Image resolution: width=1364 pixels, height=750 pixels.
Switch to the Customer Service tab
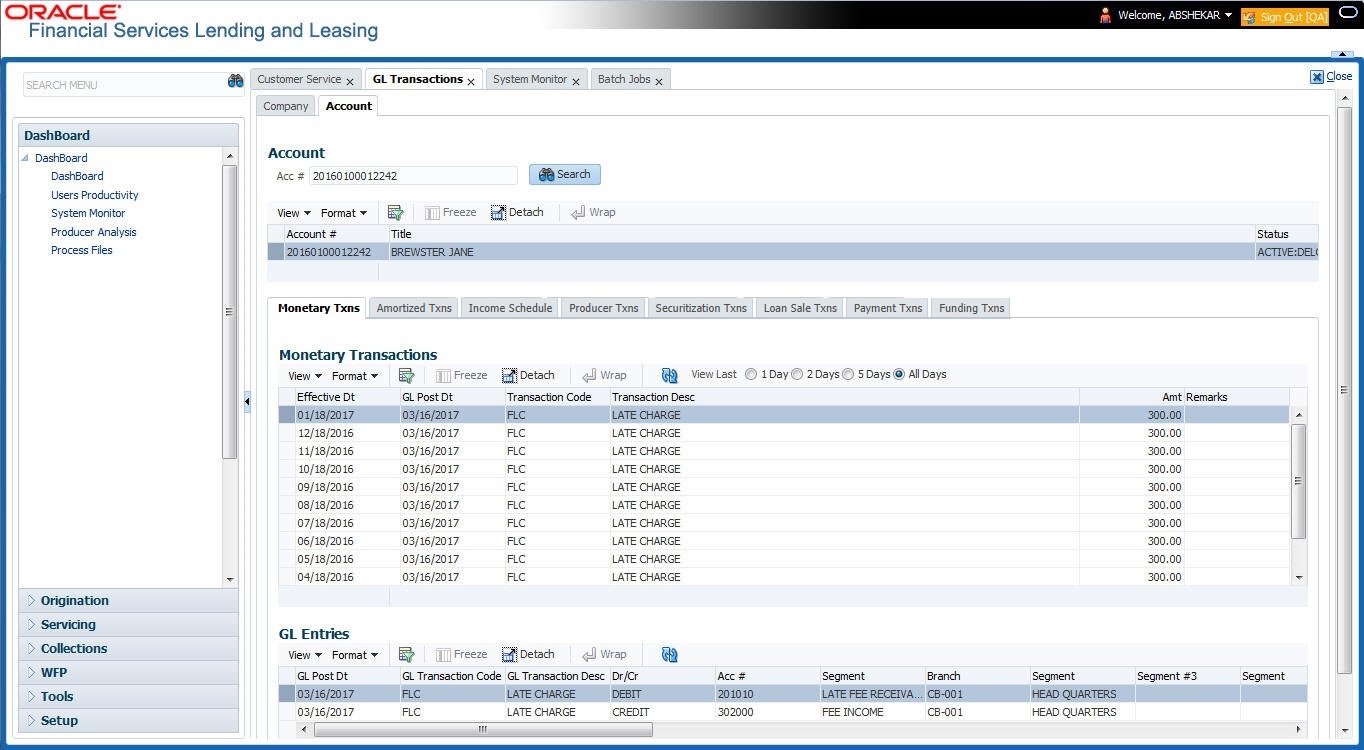click(299, 79)
